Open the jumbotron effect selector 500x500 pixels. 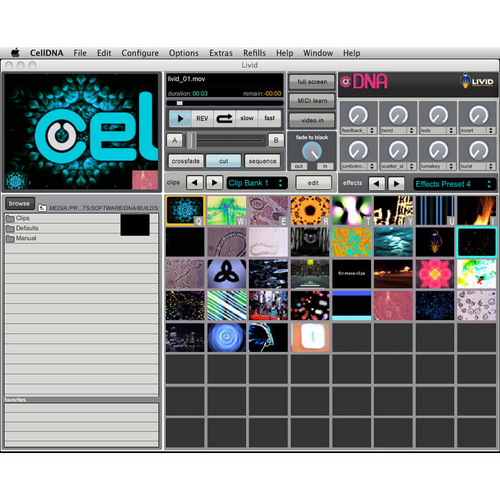coord(359,166)
